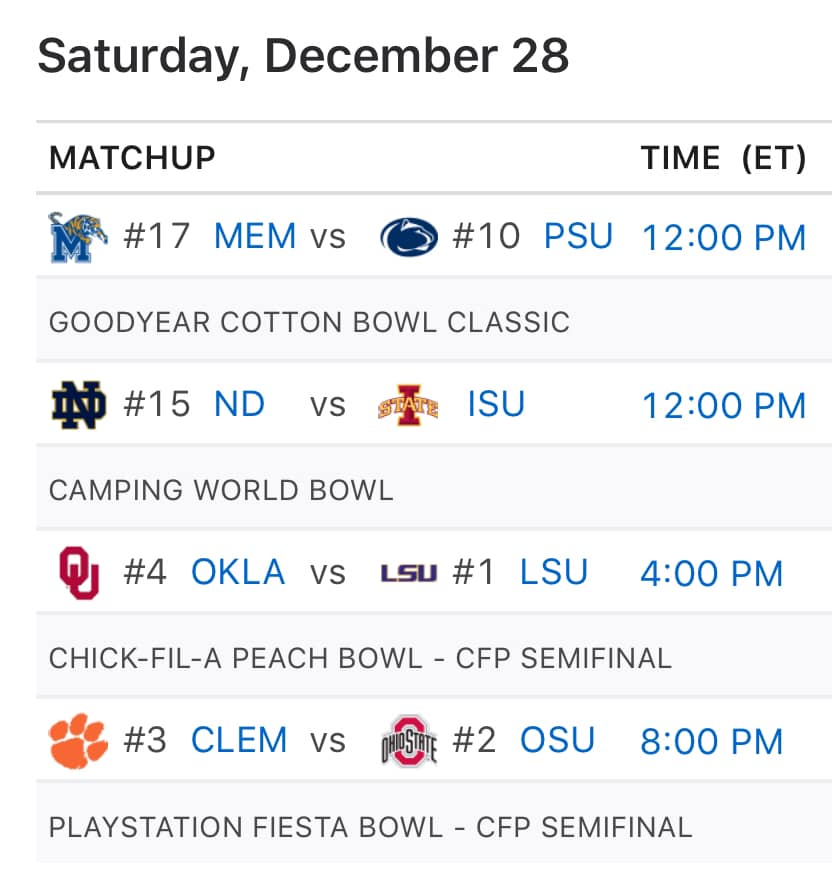
Task: Click the Clemson tiger paw logo
Action: coord(78,741)
